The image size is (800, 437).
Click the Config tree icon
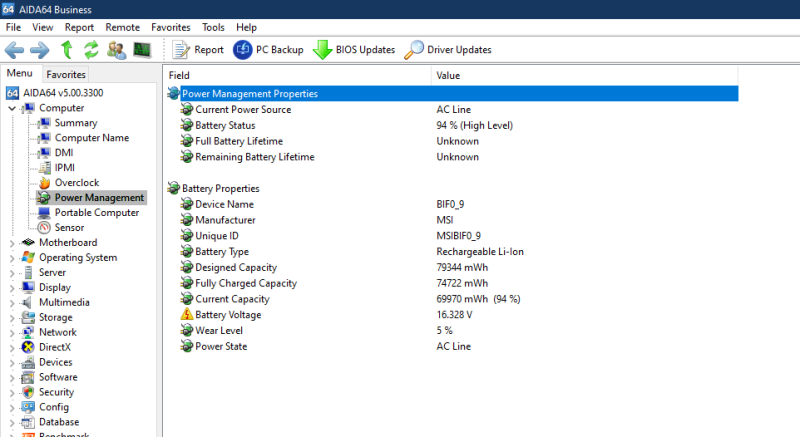pyautogui.click(x=28, y=407)
